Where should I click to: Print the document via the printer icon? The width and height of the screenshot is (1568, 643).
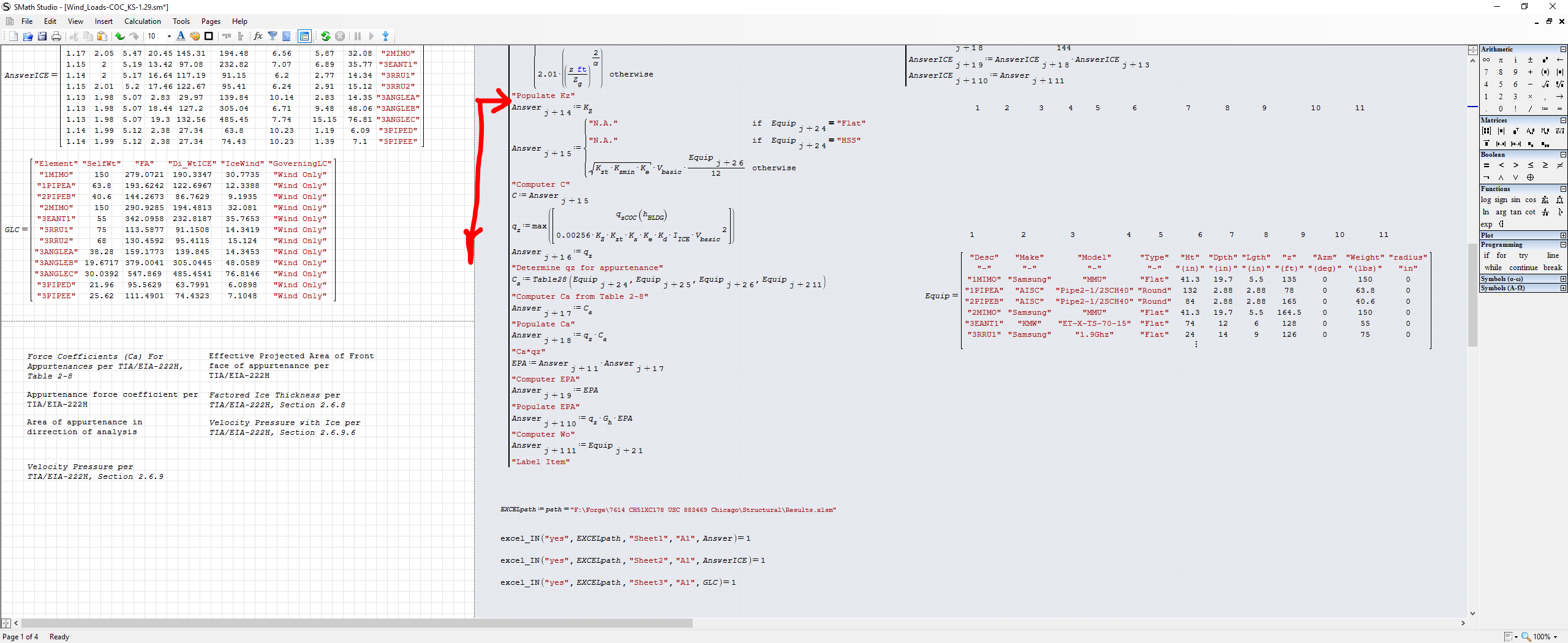(x=56, y=36)
